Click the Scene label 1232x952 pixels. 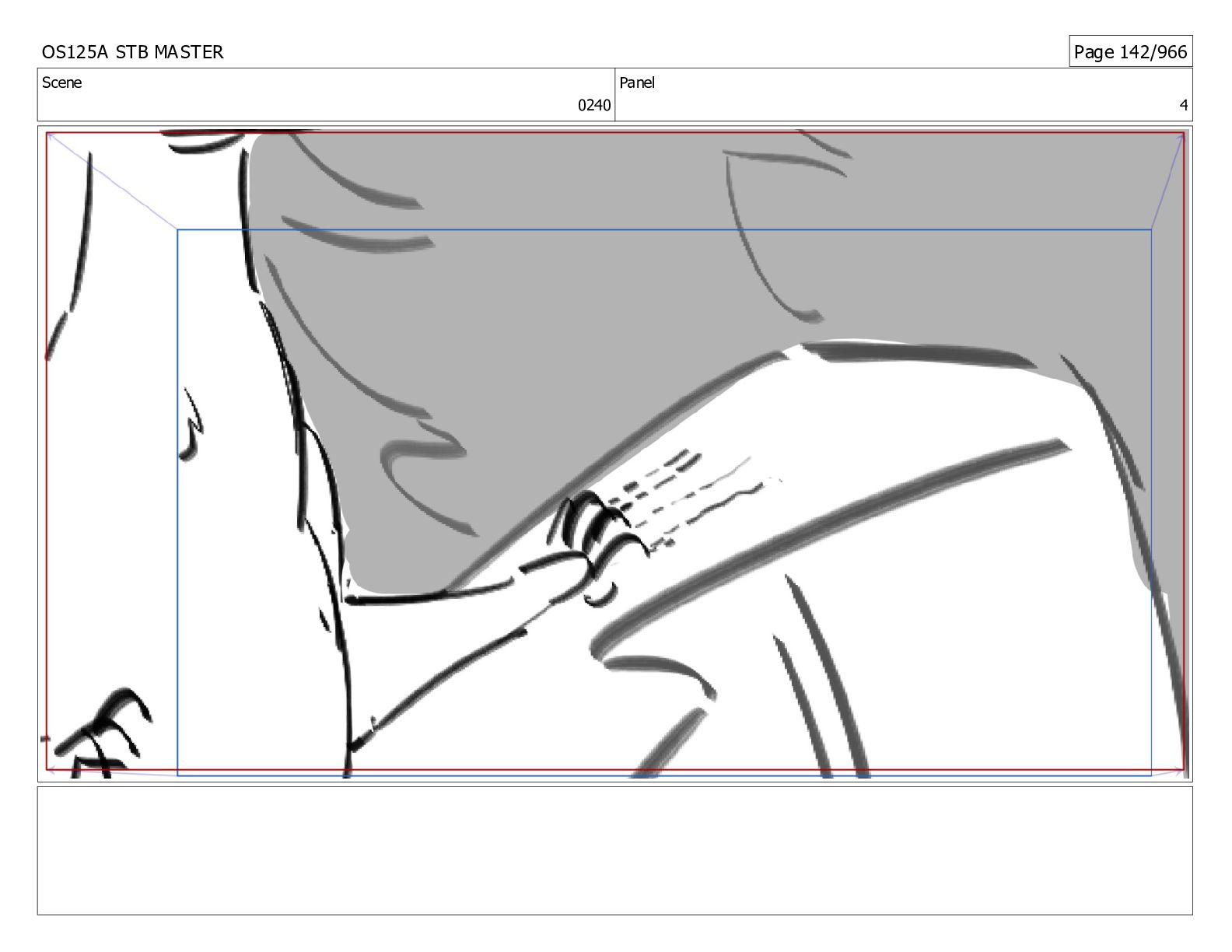(x=61, y=82)
